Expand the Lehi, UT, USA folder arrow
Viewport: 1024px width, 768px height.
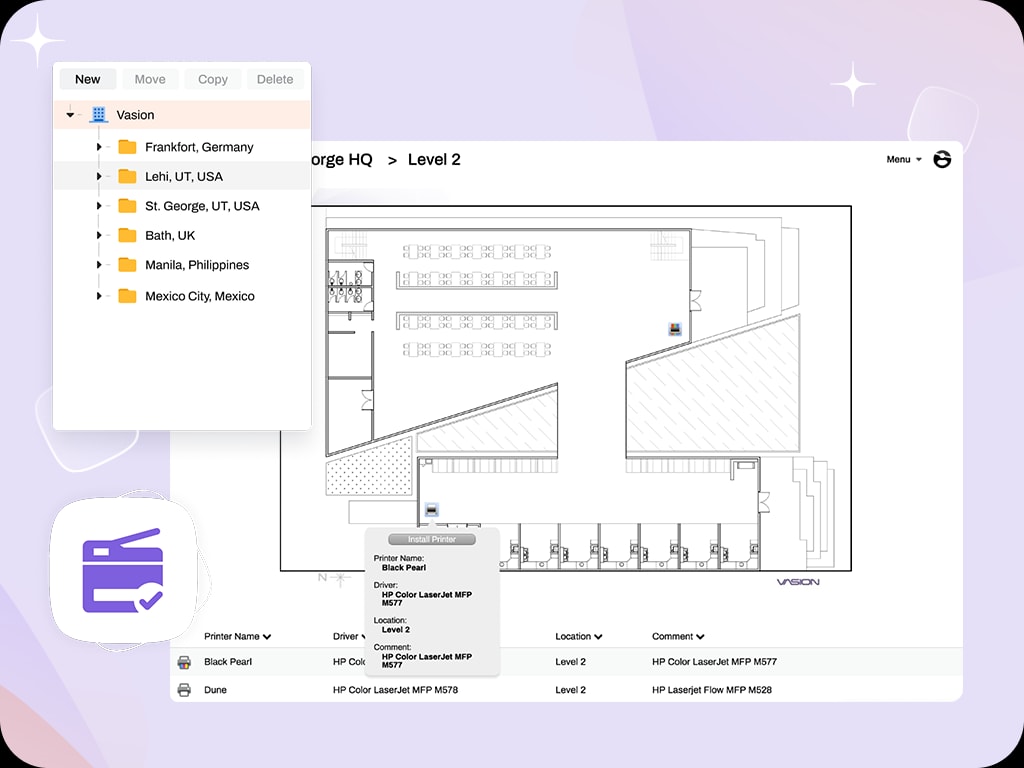pyautogui.click(x=99, y=177)
